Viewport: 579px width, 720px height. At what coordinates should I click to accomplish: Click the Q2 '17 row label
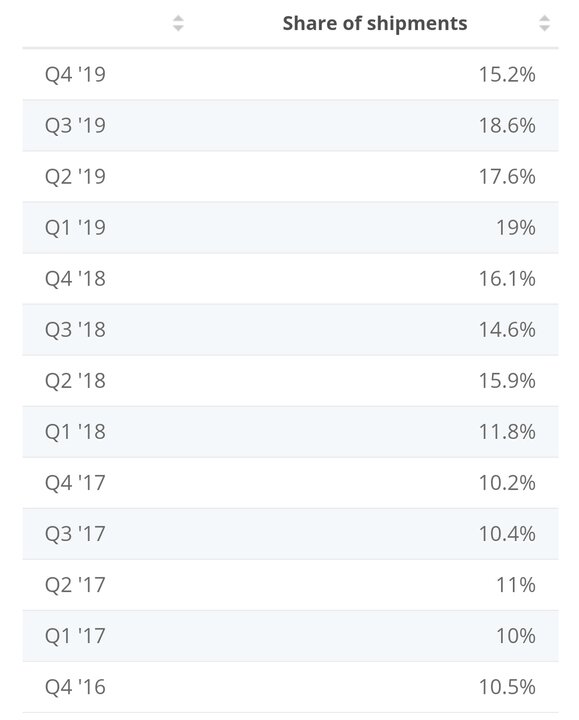tap(75, 585)
